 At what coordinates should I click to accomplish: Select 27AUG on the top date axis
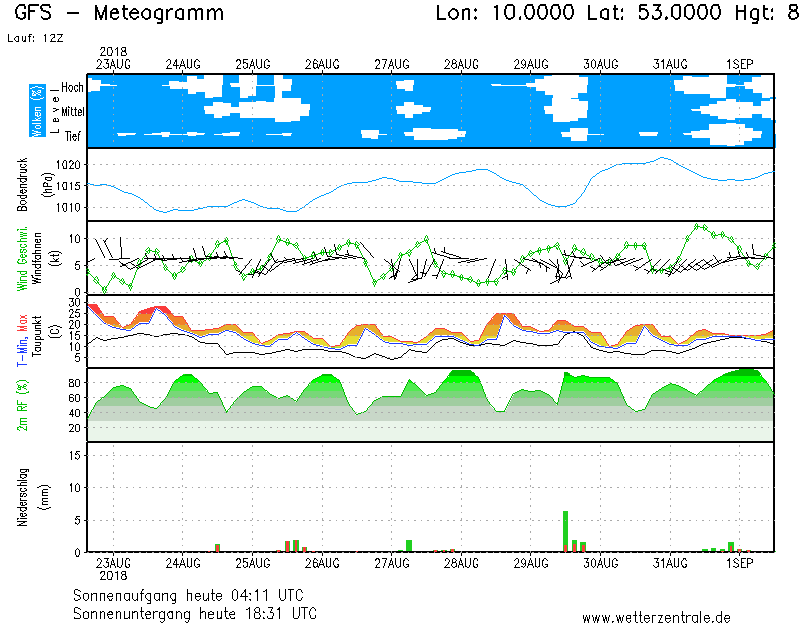point(393,64)
